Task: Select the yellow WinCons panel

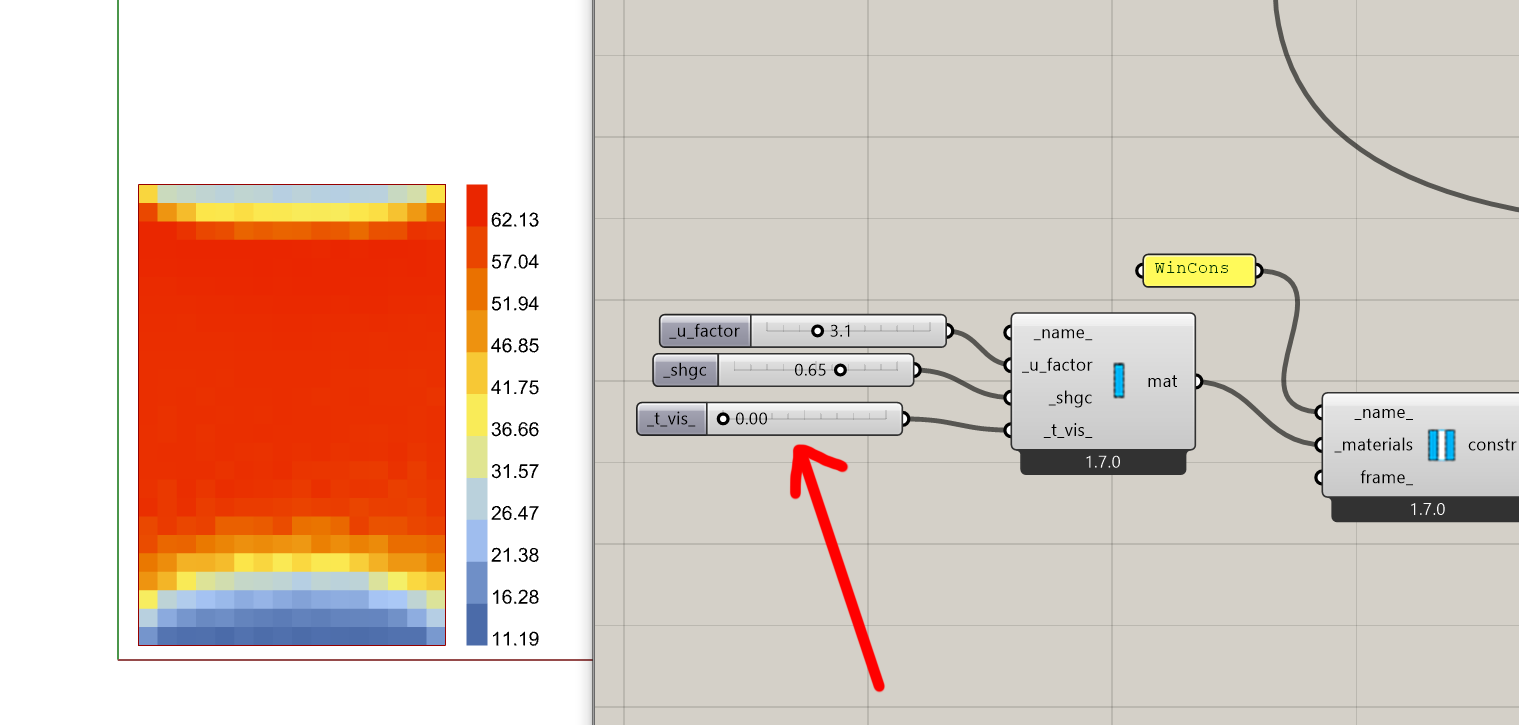Action: [x=1199, y=270]
